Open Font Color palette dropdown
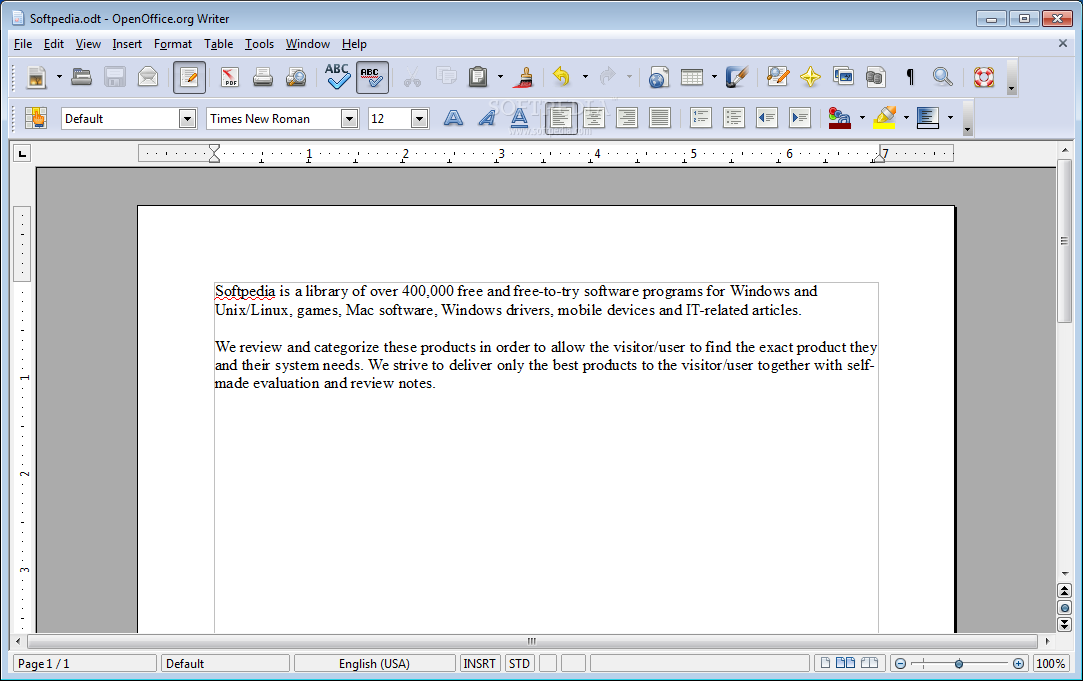The height and width of the screenshot is (681, 1083). [x=862, y=118]
